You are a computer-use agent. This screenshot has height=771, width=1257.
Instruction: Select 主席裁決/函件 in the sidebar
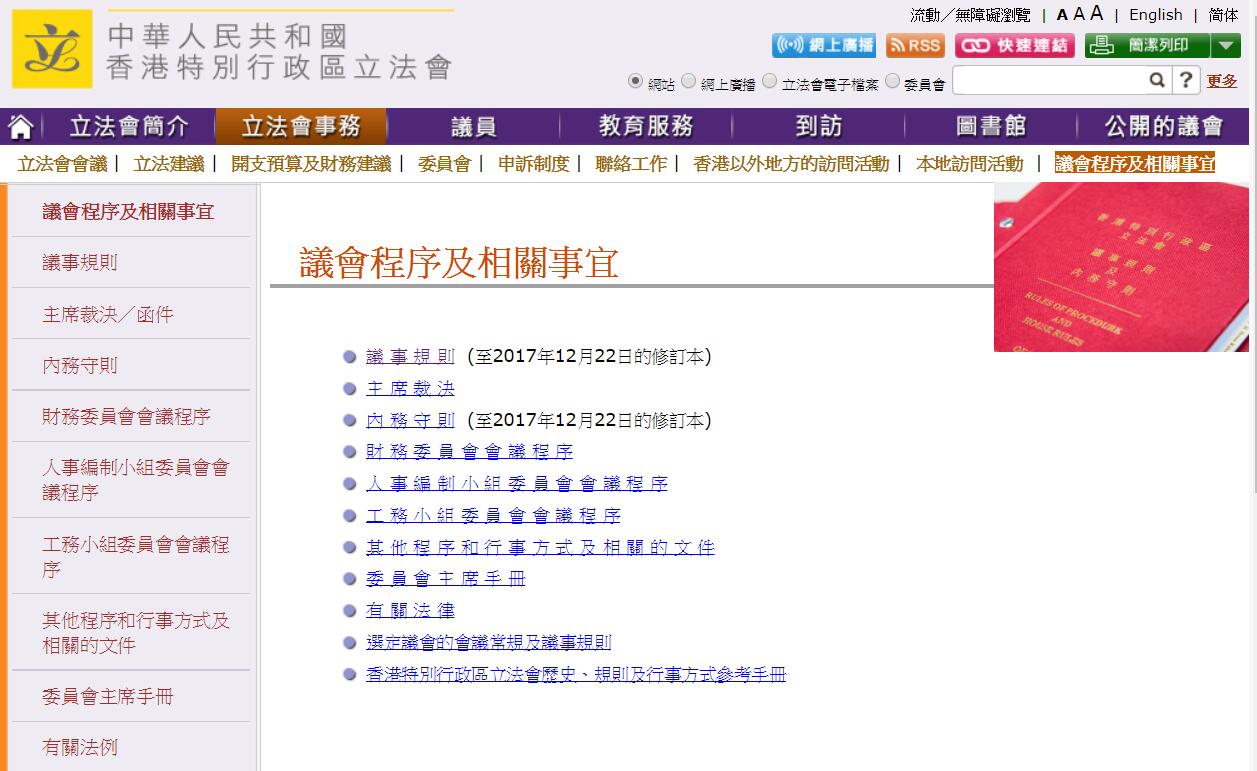[x=108, y=314]
